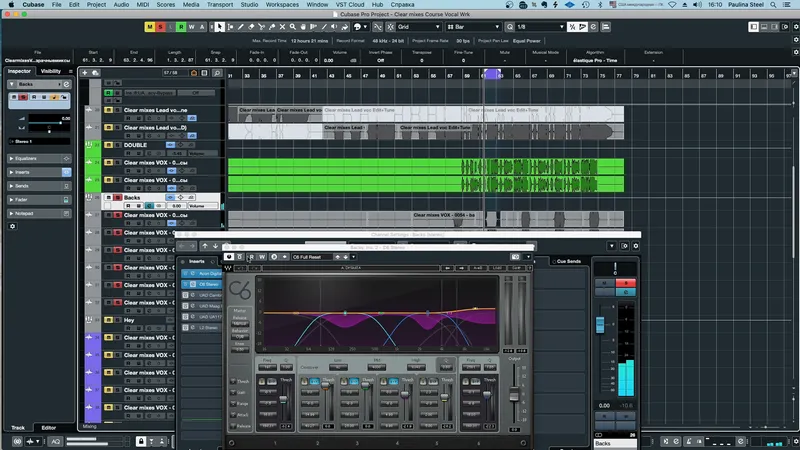
Task: Click the Cue Sends tab label
Action: coord(569,261)
